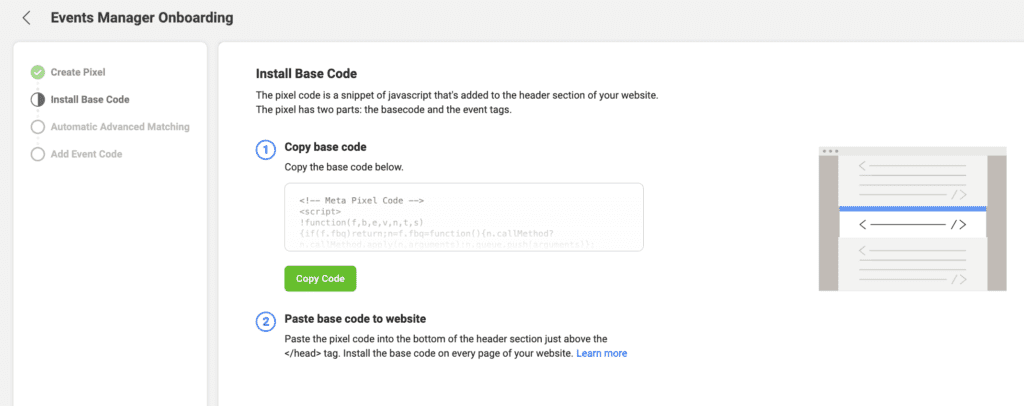Viewport: 1024px width, 406px height.
Task: Click the code placement illustration
Action: [x=912, y=219]
